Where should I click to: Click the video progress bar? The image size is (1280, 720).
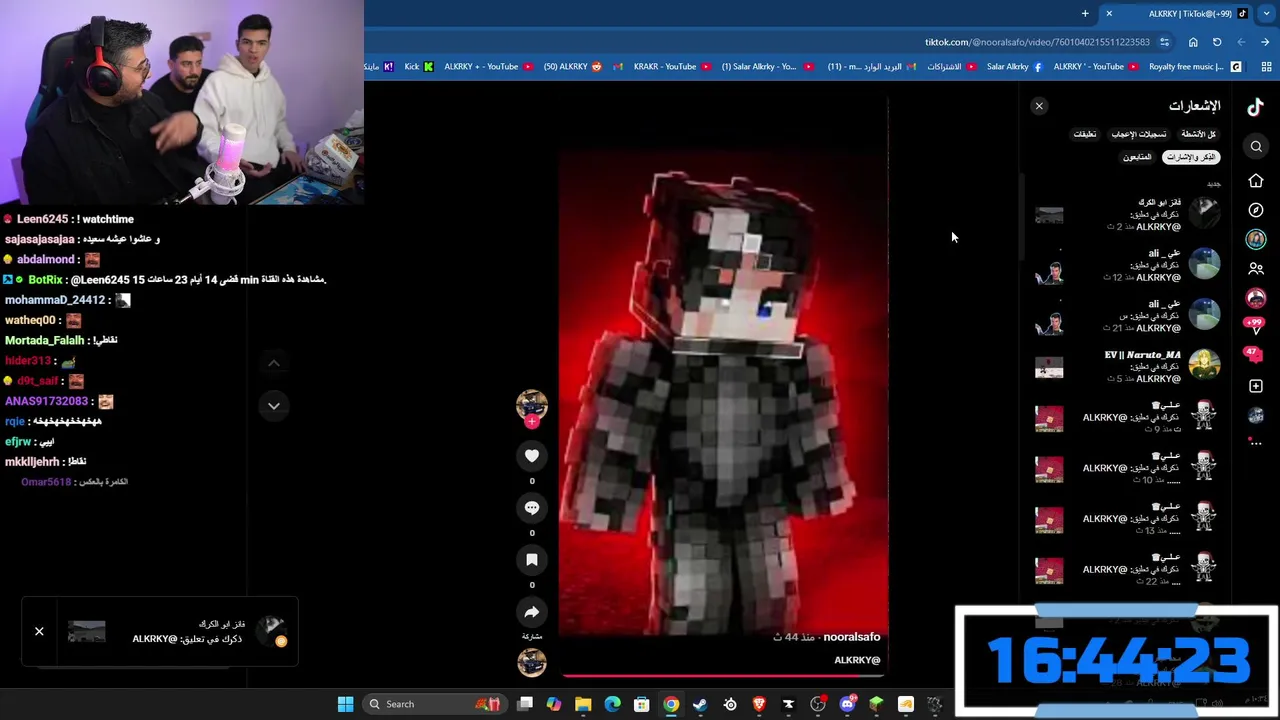coord(723,676)
